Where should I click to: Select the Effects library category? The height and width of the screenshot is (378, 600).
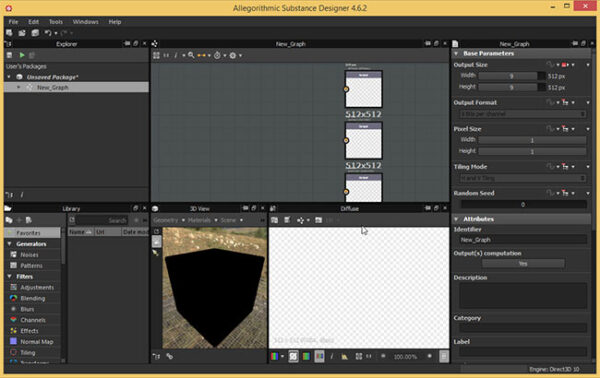[x=29, y=331]
